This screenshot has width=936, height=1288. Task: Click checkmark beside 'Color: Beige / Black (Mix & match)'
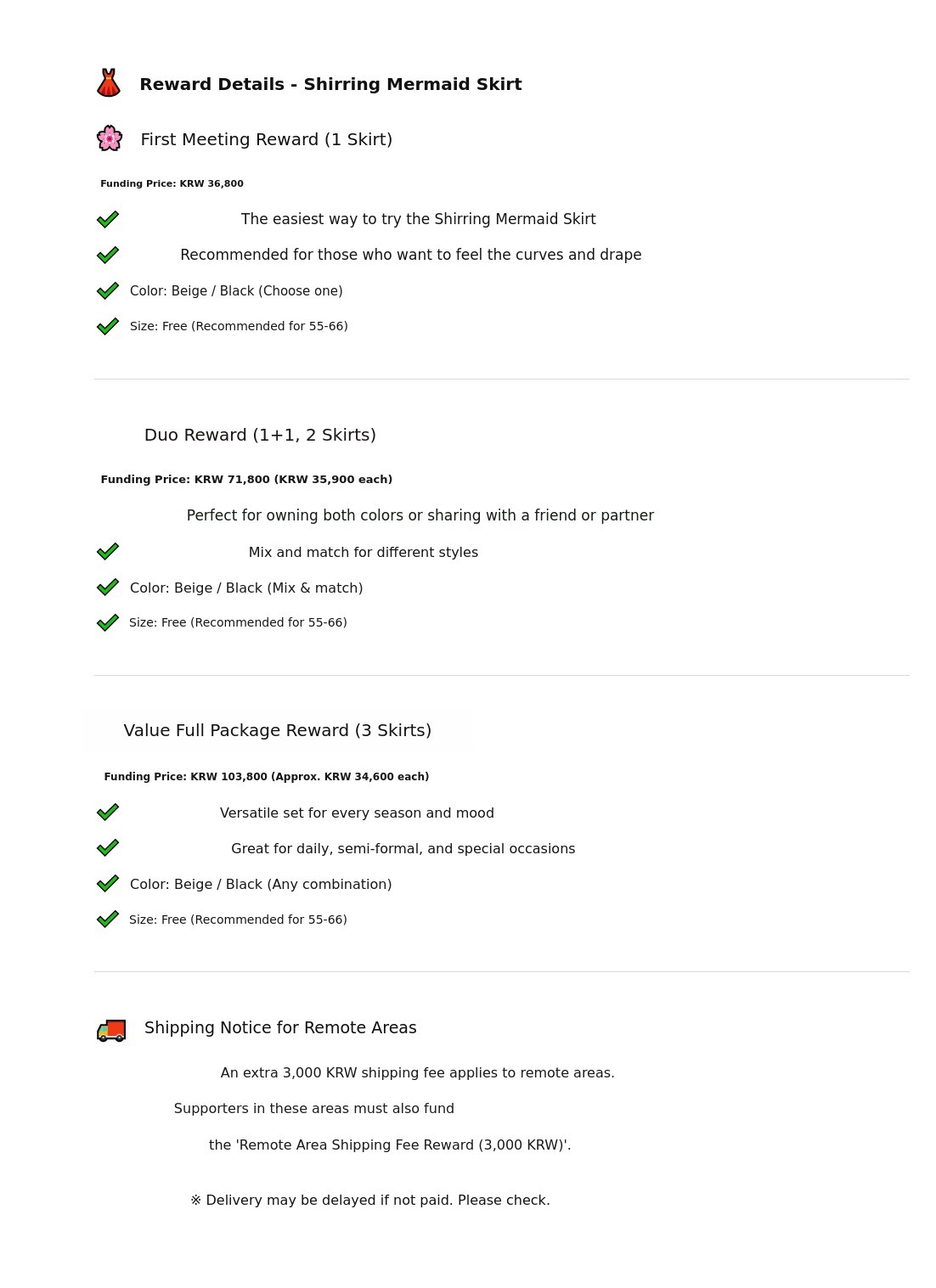[x=108, y=588]
